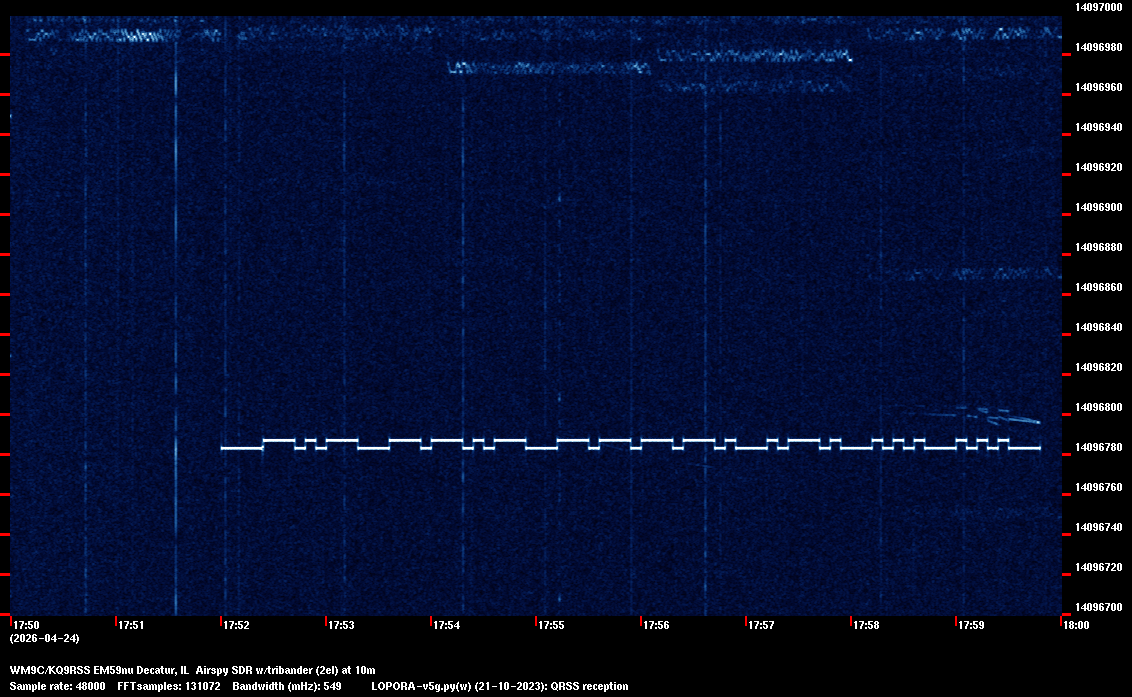The image size is (1132, 697).
Task: Select the 14096700 frequency scale label
Action: click(x=1099, y=607)
